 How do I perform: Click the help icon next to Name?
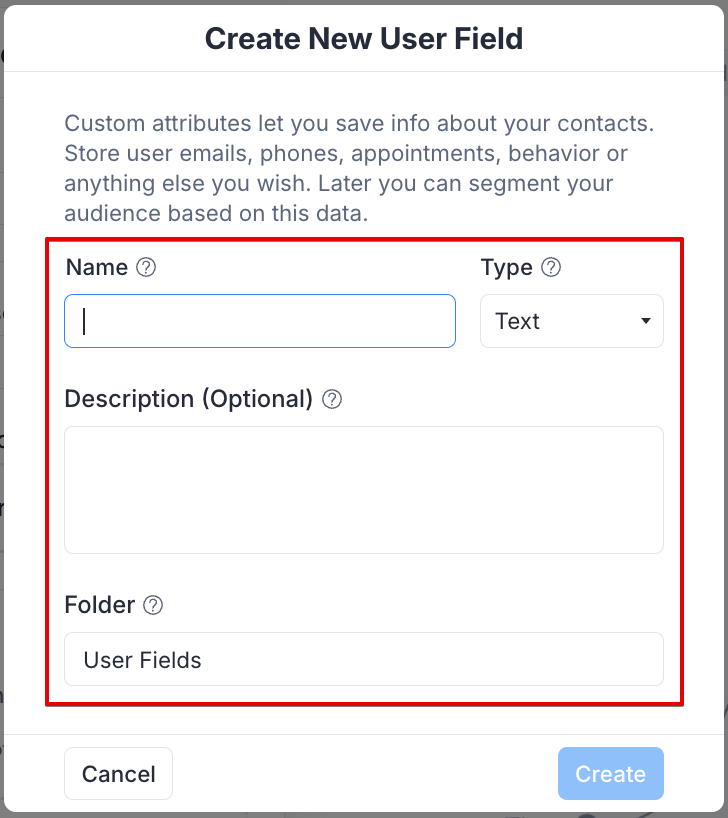point(146,267)
